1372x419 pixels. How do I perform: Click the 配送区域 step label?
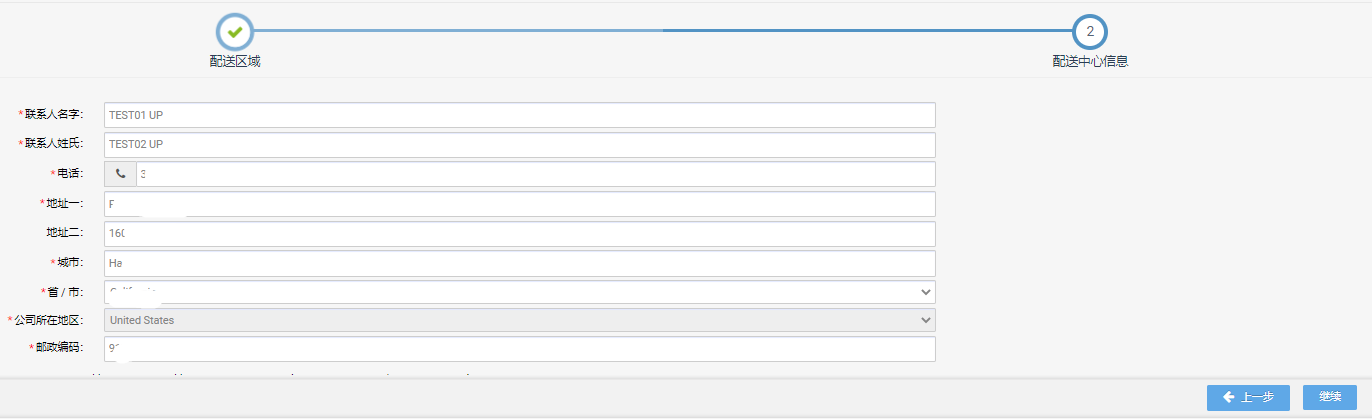[x=235, y=61]
